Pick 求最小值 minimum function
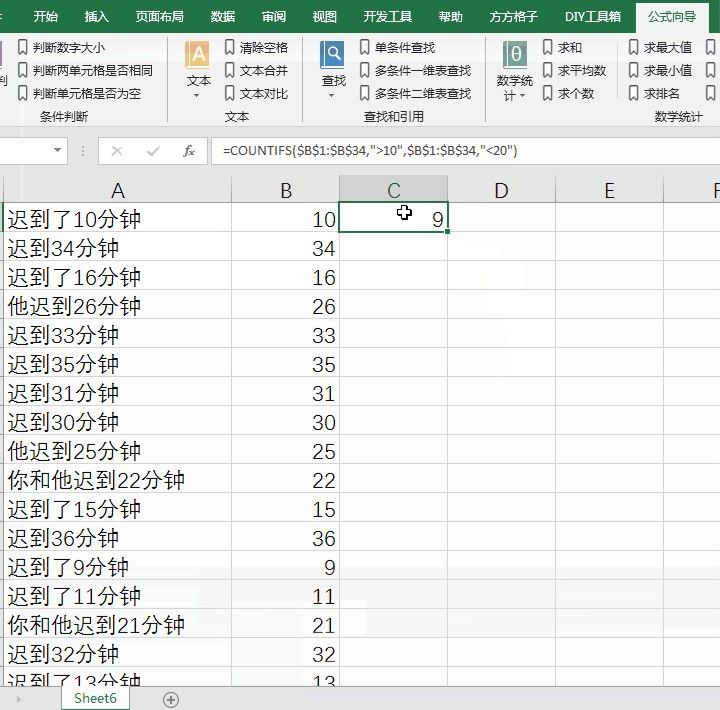Screen dimensions: 720x710 coord(660,70)
